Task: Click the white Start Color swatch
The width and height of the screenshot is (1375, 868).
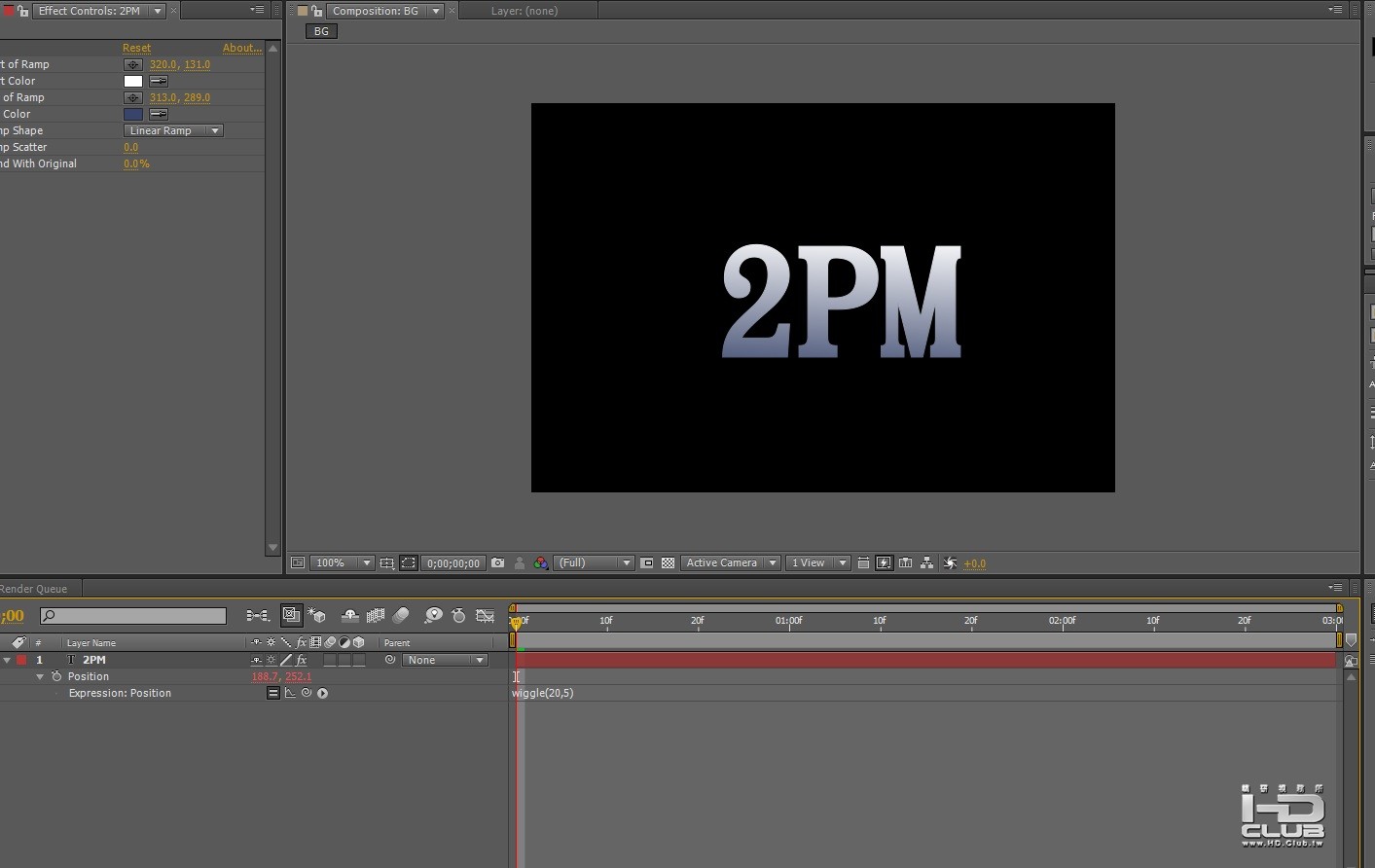Action: pyautogui.click(x=133, y=82)
